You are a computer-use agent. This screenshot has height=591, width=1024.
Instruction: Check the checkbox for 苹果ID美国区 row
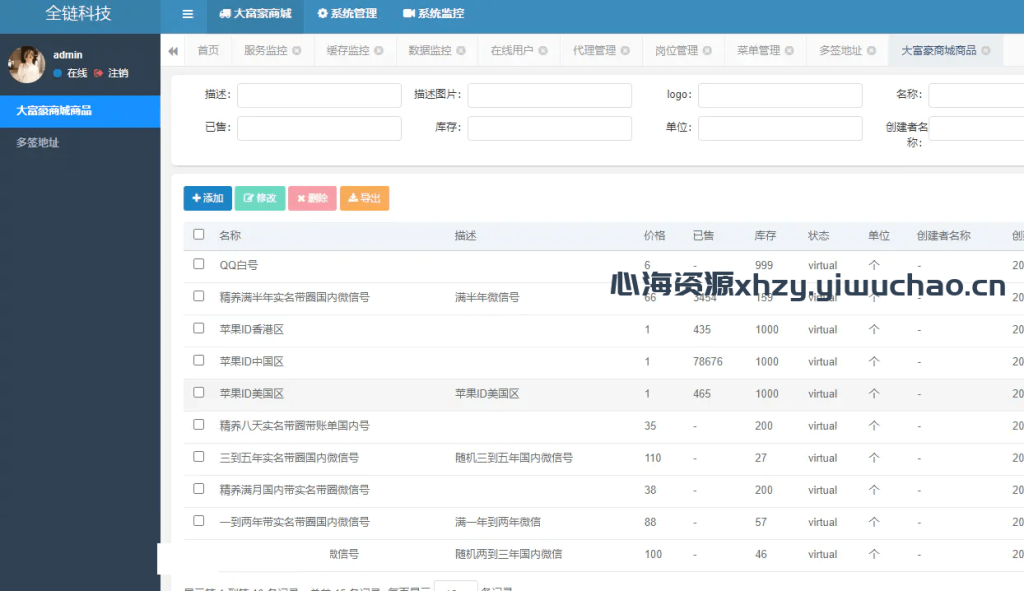pos(198,393)
